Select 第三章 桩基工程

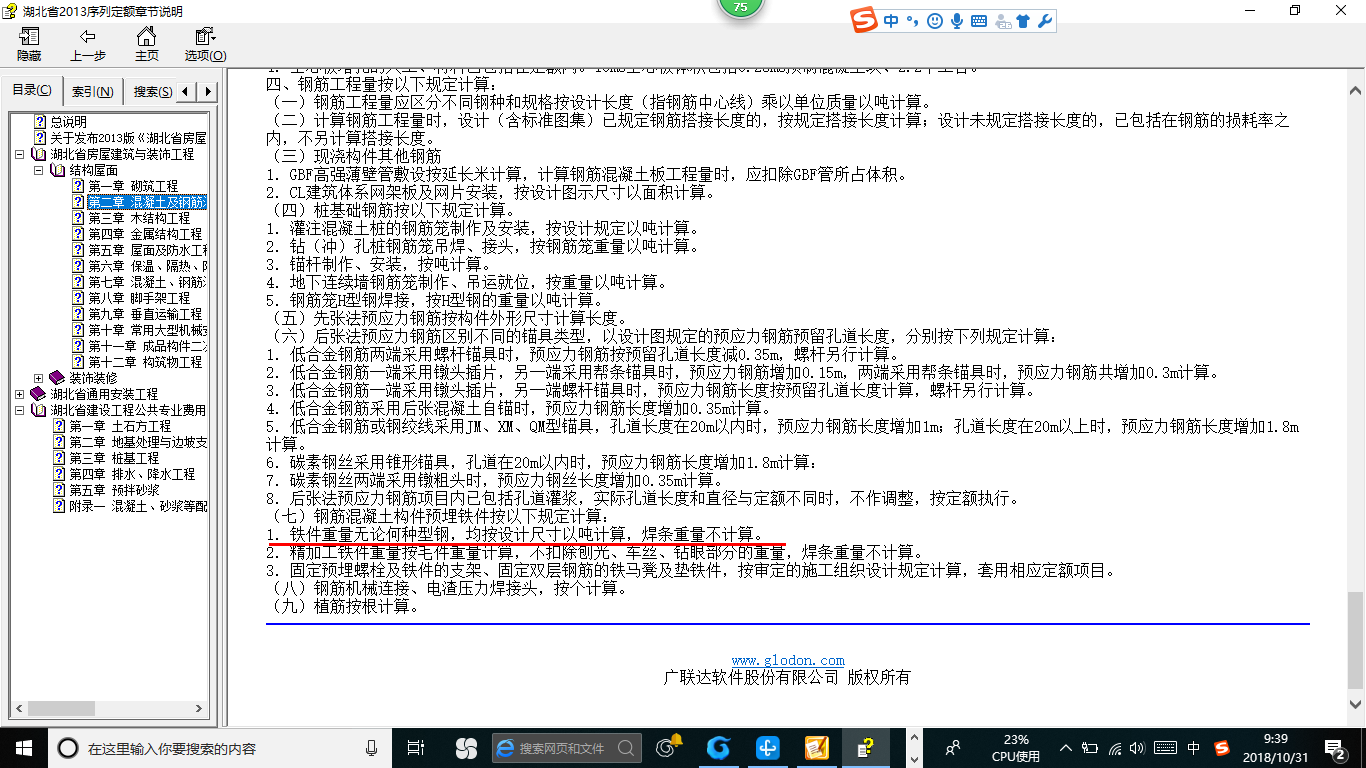coord(114,458)
